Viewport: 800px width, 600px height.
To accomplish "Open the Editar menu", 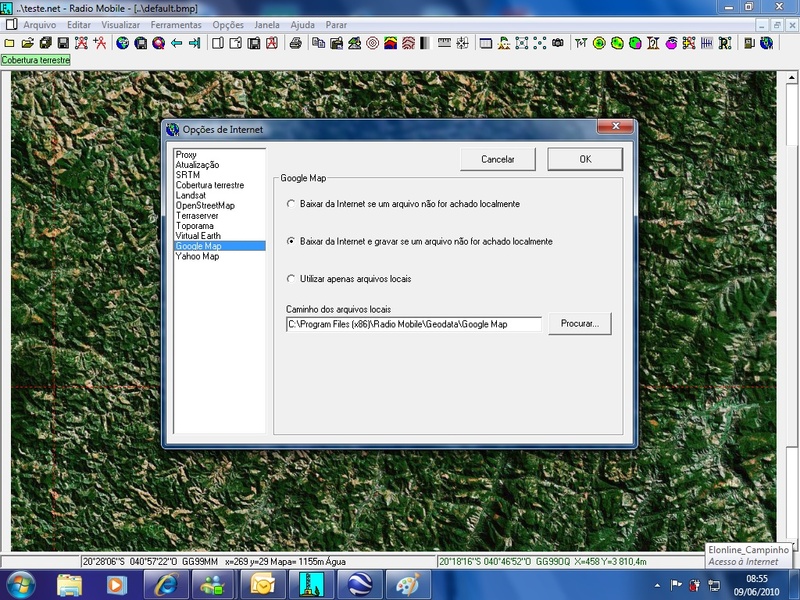I will point(79,24).
